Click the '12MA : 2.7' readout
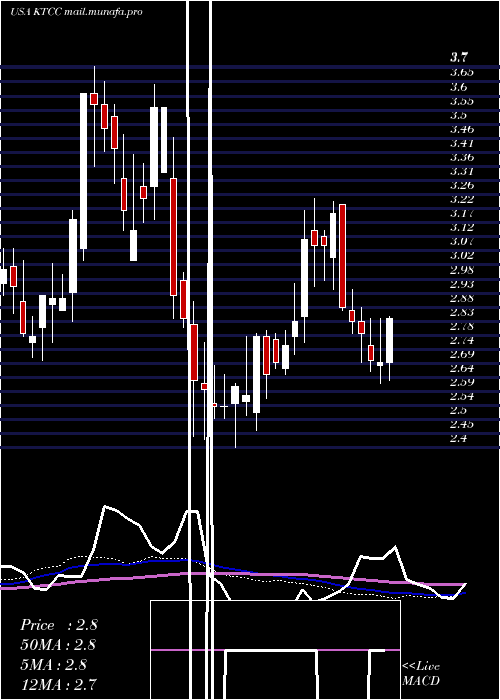 pos(58,684)
